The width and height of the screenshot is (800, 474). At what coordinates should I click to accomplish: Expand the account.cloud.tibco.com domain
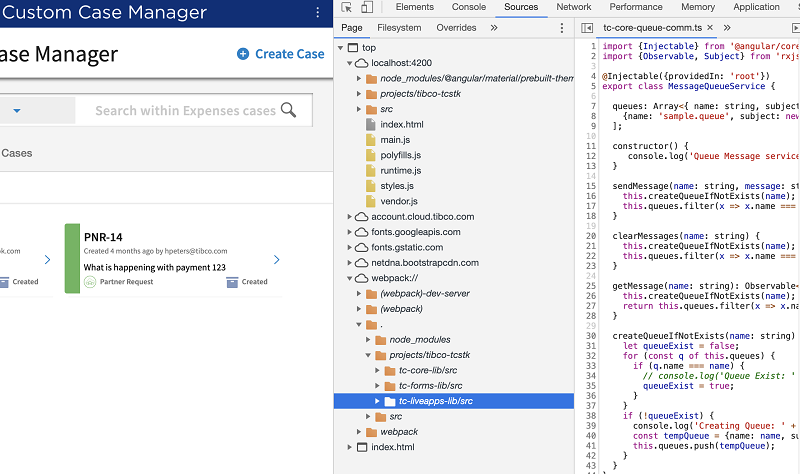(x=349, y=217)
